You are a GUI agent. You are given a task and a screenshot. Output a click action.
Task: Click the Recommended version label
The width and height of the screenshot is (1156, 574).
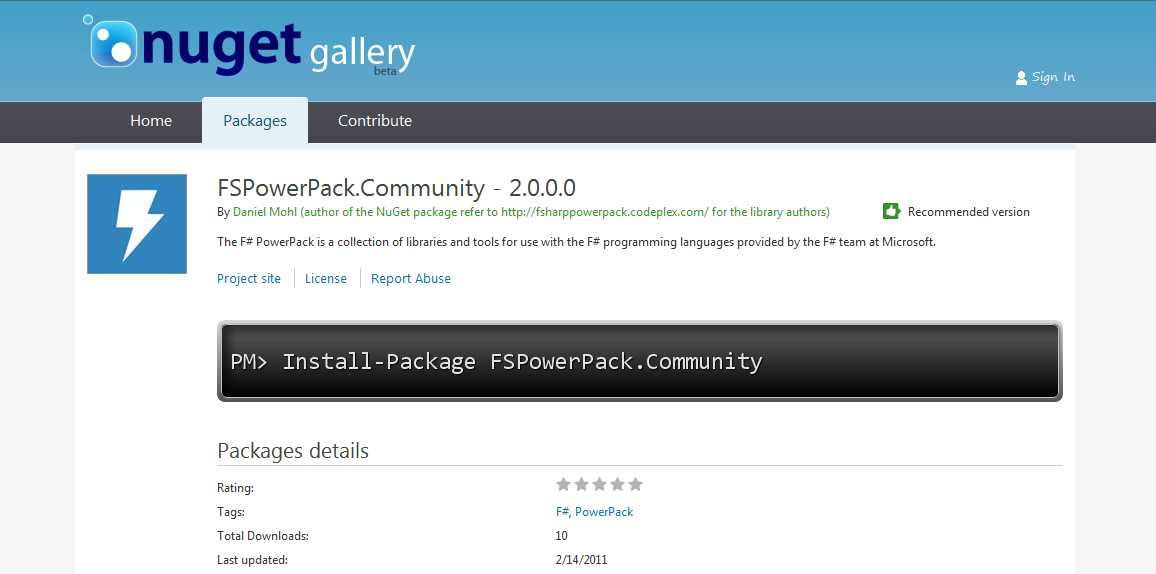pyautogui.click(x=969, y=212)
